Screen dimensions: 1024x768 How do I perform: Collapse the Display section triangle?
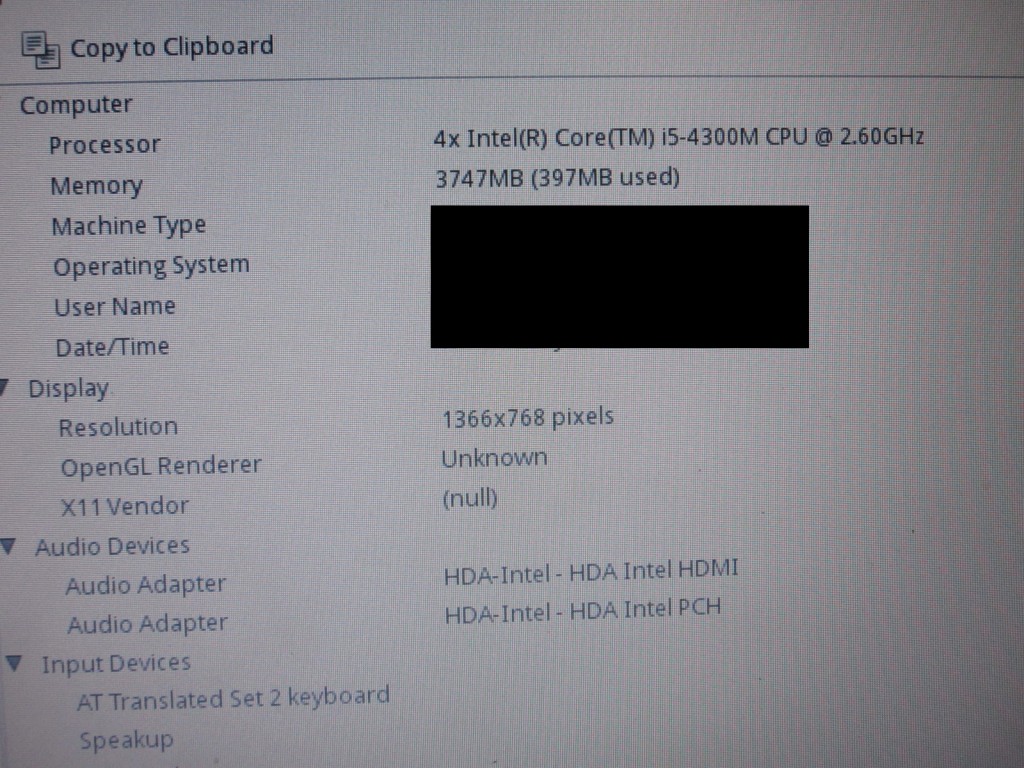3,387
